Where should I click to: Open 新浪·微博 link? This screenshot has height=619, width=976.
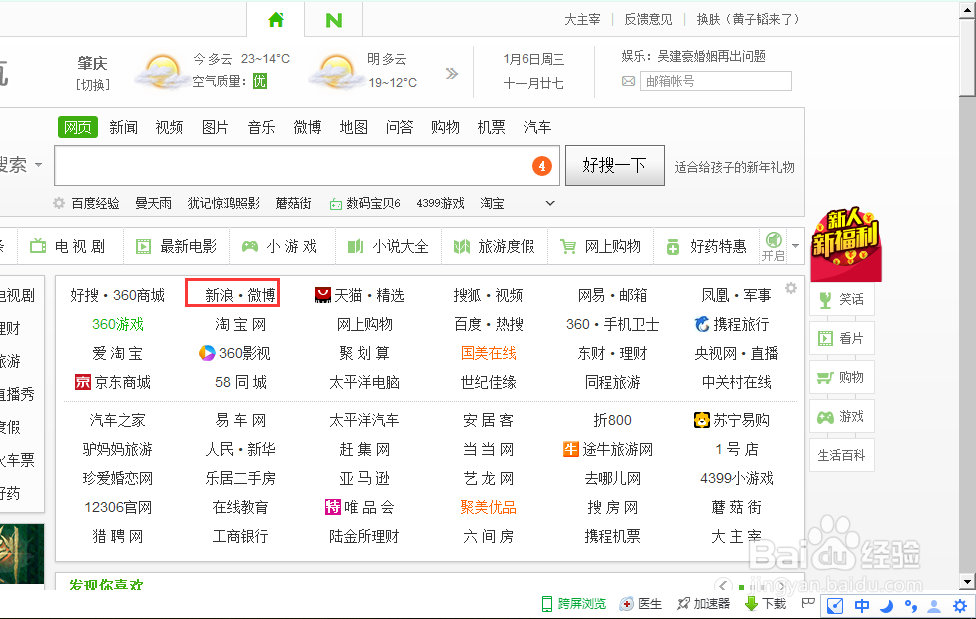(240, 295)
